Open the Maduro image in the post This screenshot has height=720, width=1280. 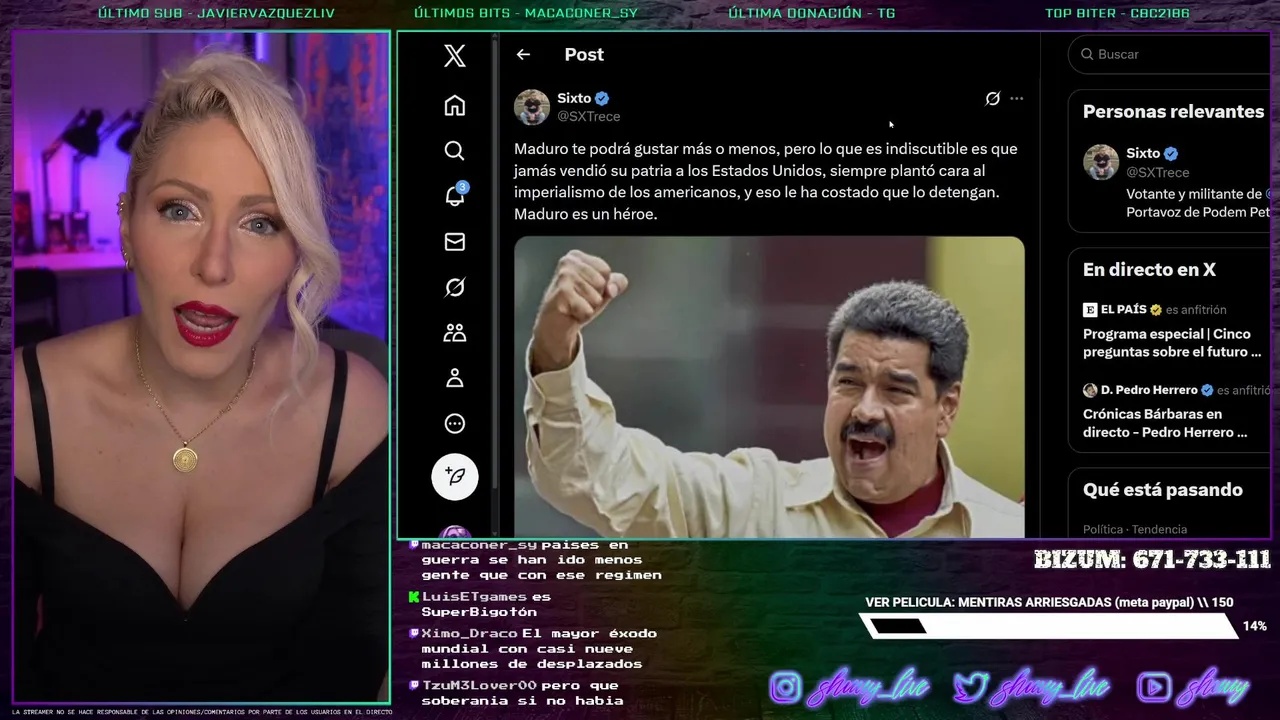click(x=769, y=387)
